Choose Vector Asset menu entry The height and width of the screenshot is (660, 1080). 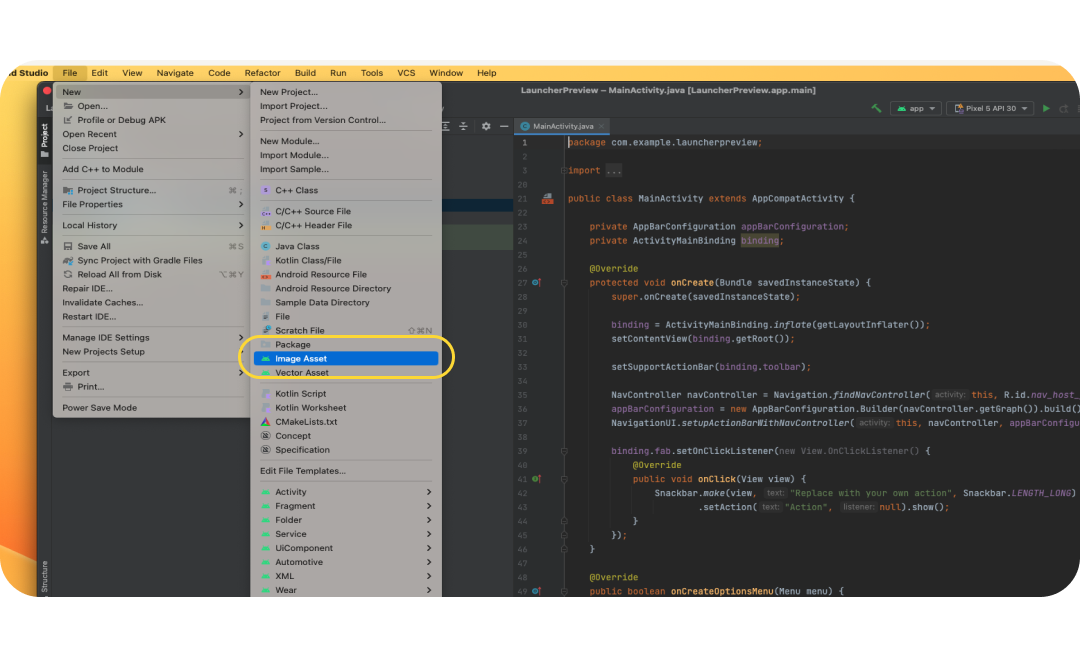tap(301, 373)
